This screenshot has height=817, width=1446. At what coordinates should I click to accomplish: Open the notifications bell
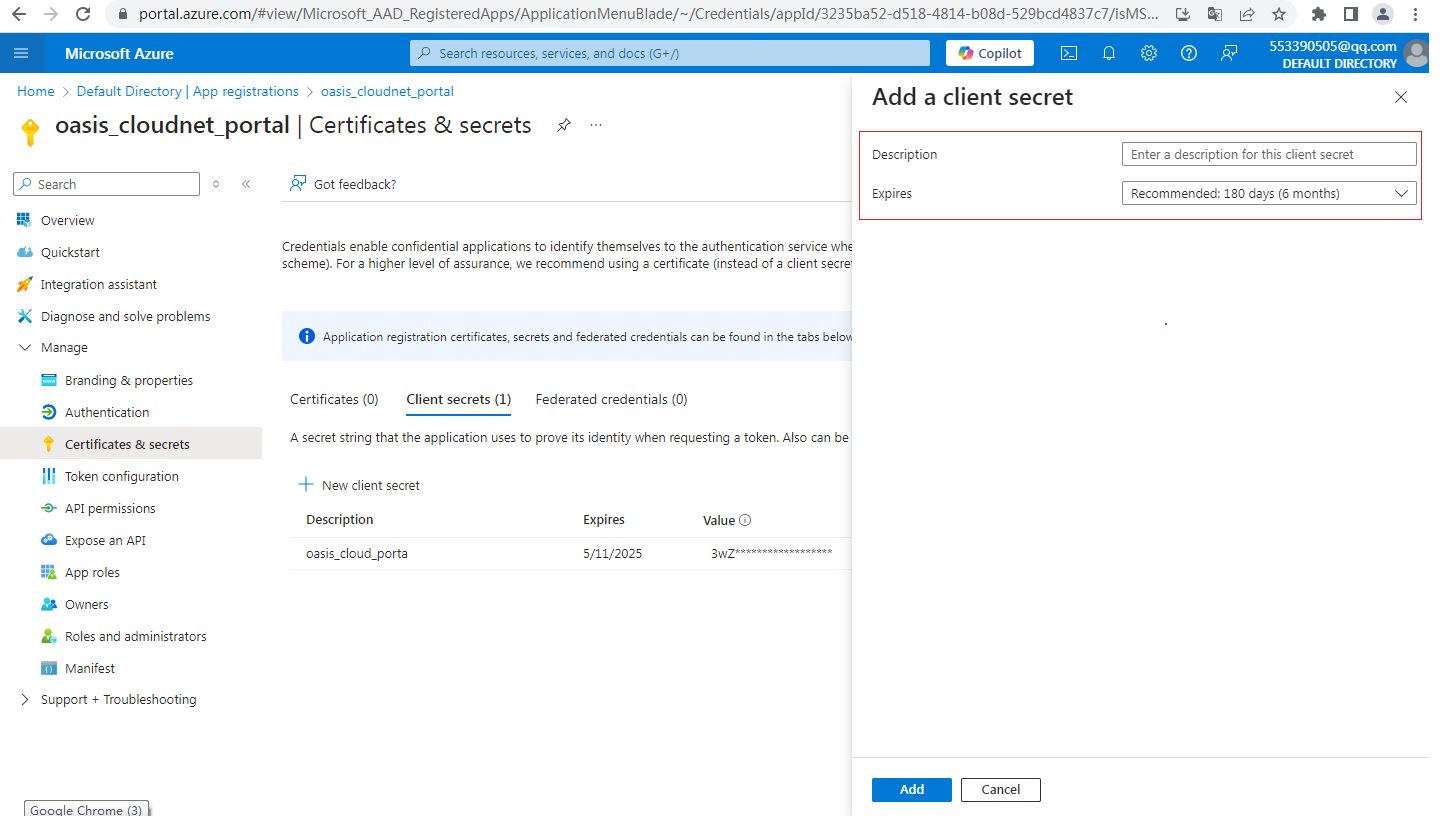1109,53
